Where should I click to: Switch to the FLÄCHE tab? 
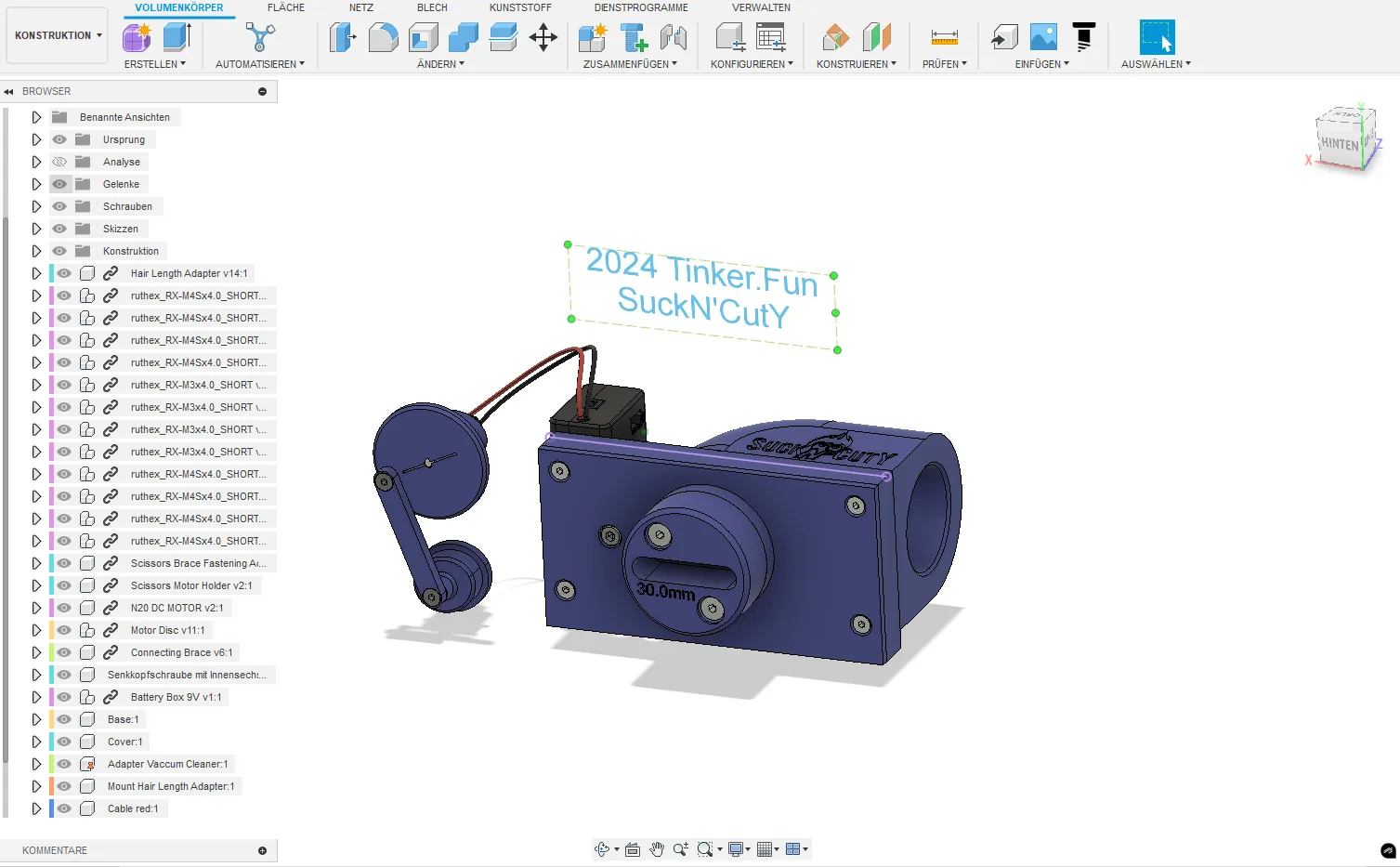point(286,7)
